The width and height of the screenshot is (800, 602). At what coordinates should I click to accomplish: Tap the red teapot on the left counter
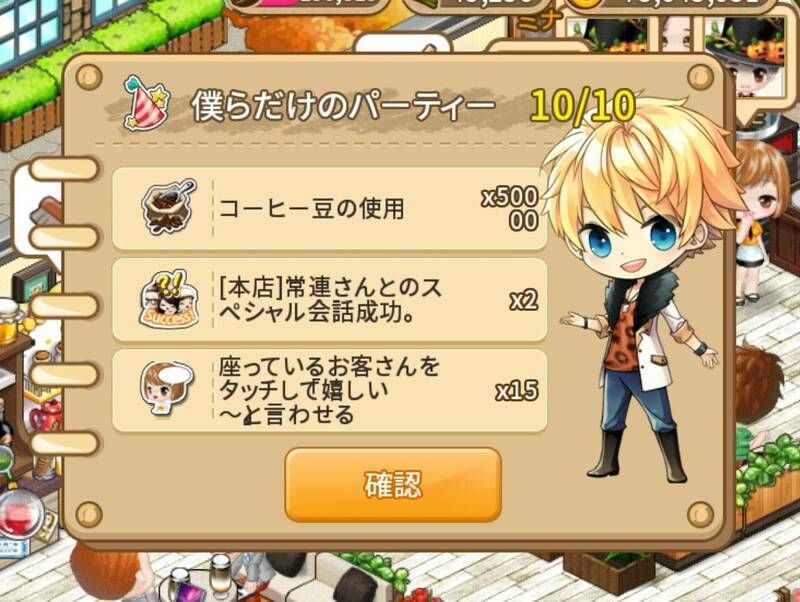47,414
